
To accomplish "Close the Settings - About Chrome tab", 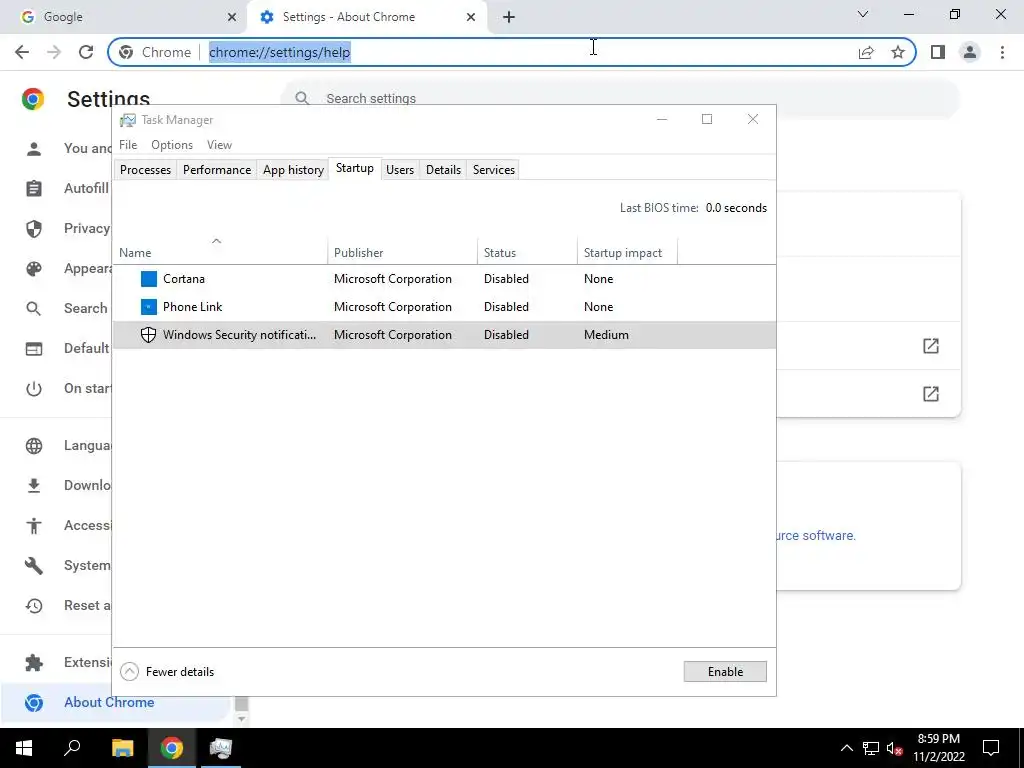I will click(471, 17).
